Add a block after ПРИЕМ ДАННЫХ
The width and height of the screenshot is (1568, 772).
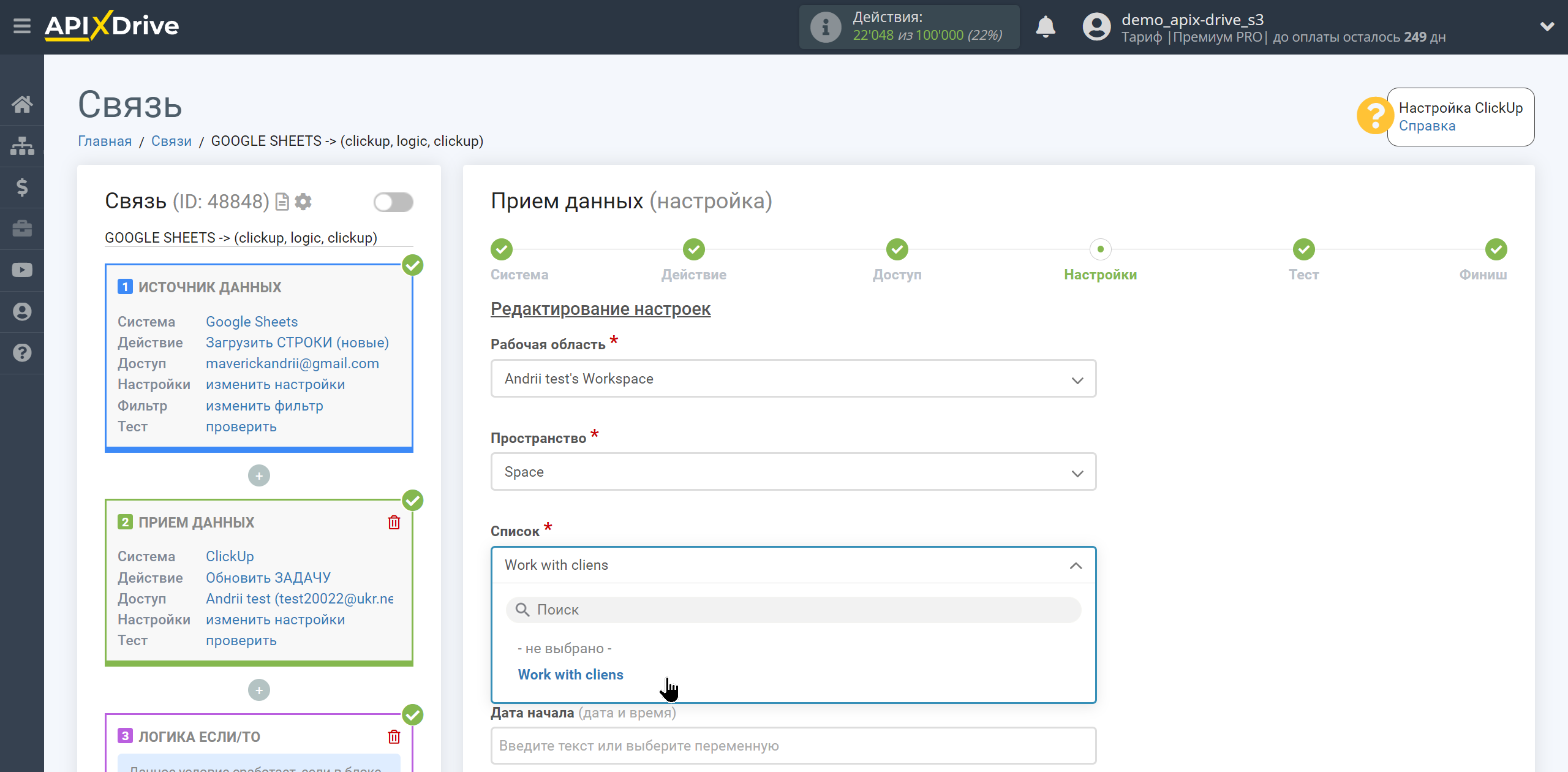click(x=259, y=691)
